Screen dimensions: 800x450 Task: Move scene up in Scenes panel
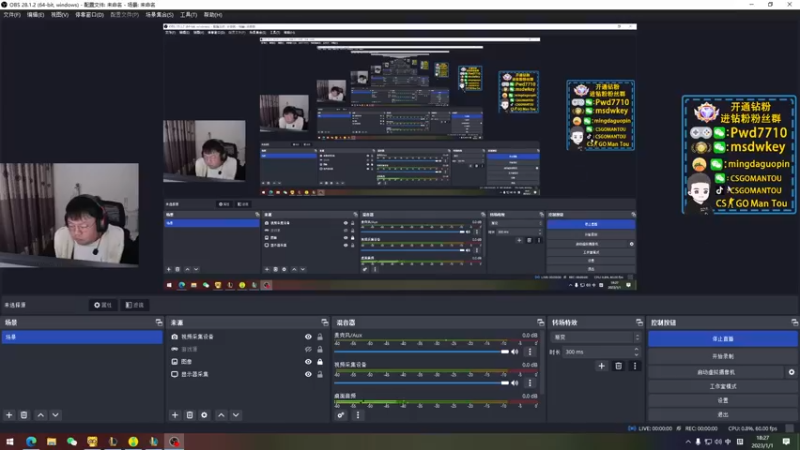(x=41, y=415)
